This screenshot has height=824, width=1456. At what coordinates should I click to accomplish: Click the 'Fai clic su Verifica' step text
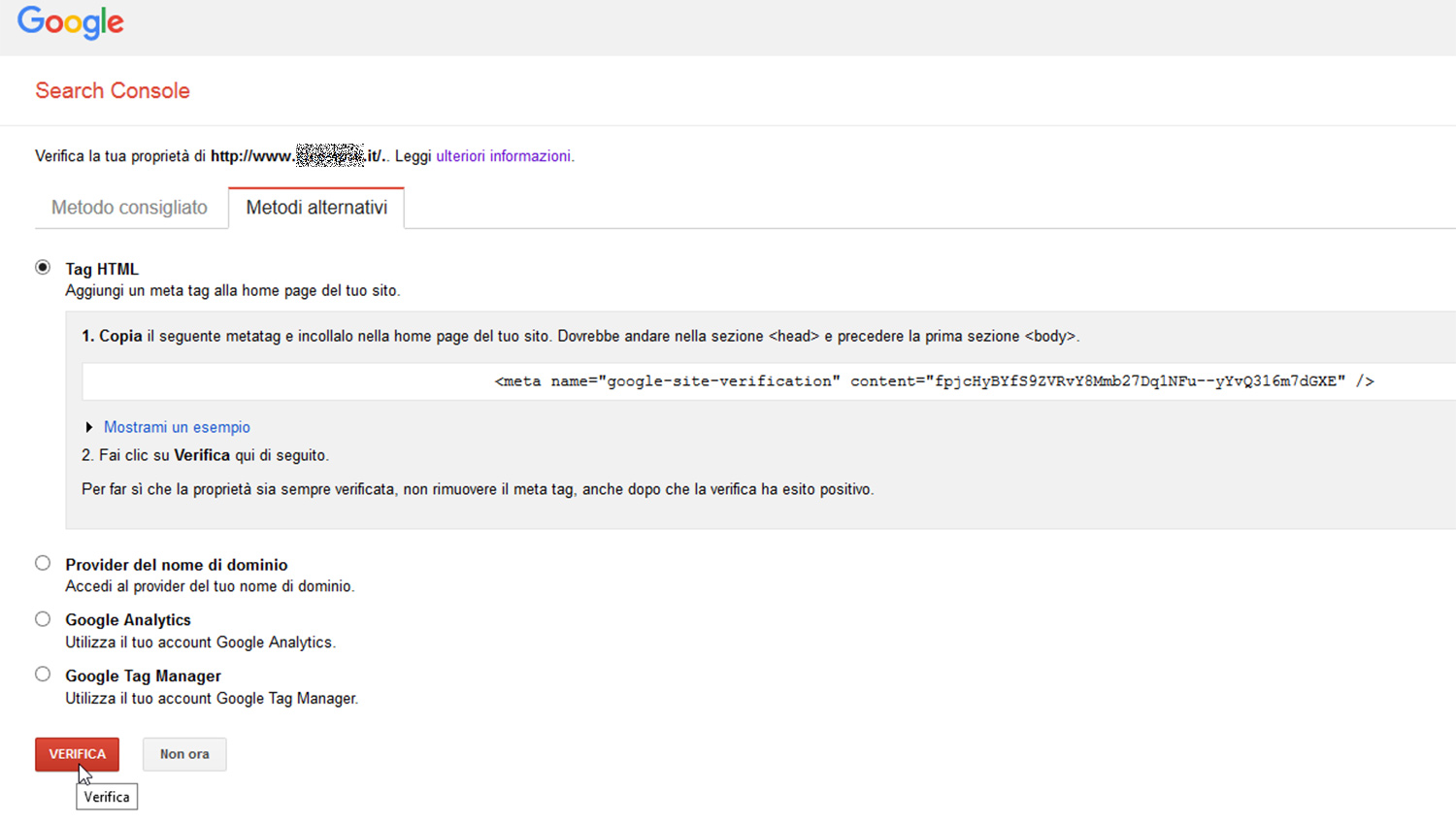point(205,455)
